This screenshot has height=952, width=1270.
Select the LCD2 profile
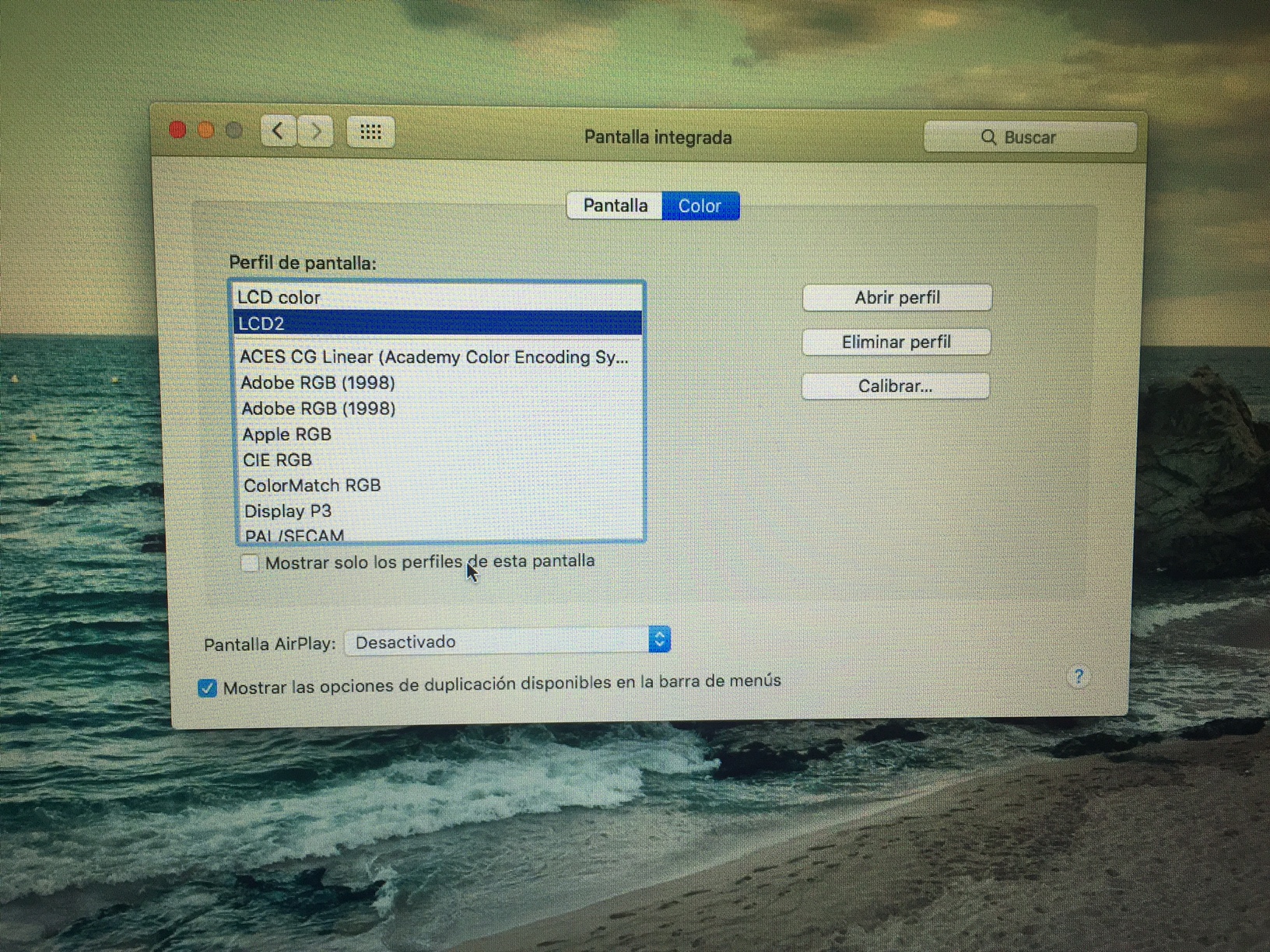[x=438, y=324]
